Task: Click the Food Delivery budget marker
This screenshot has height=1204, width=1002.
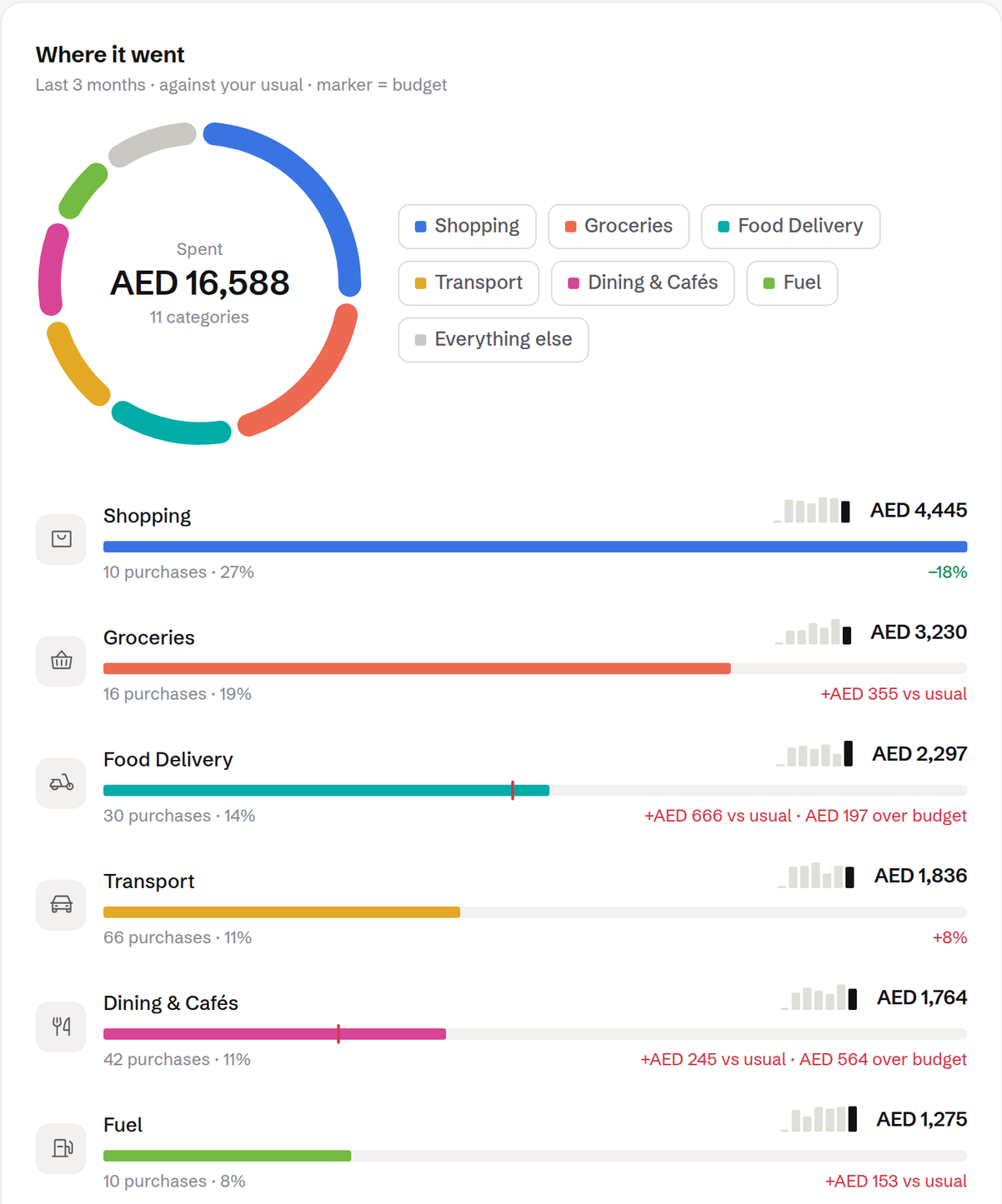Action: [x=513, y=790]
